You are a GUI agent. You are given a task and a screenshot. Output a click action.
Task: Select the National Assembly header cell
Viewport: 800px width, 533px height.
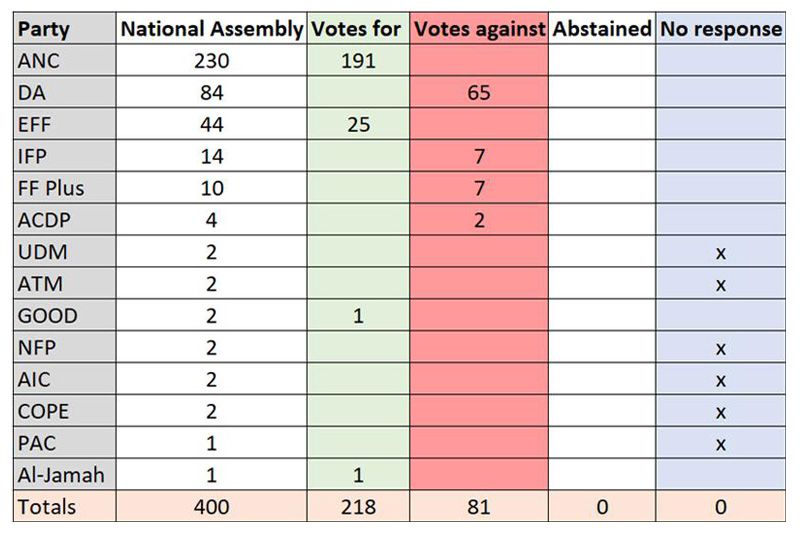[211, 29]
